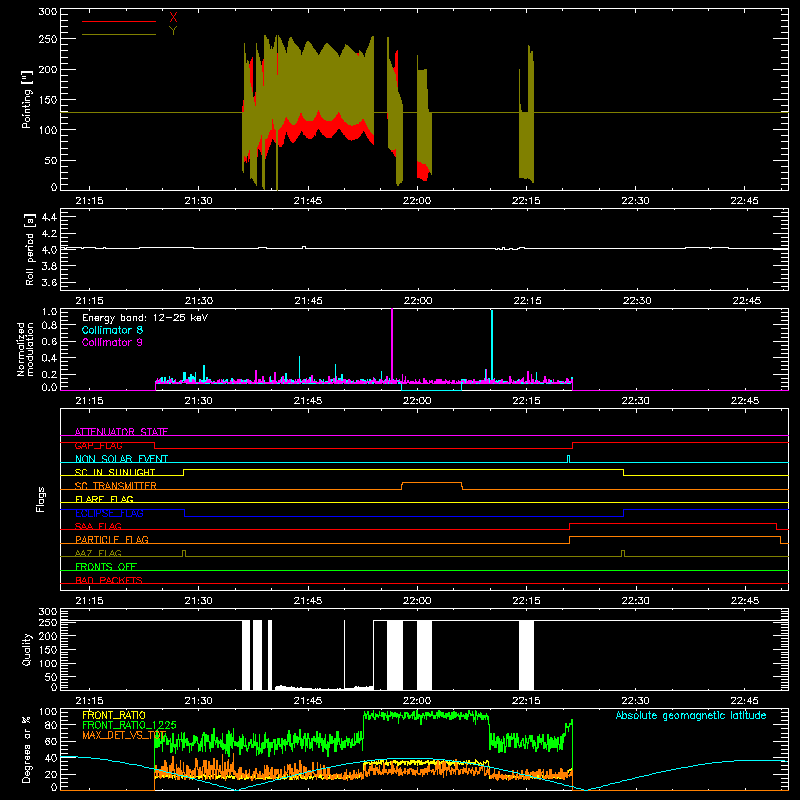Click the 21:30 tick under the modulation plot
Viewport: 800px width, 800px height.
pyautogui.click(x=198, y=401)
